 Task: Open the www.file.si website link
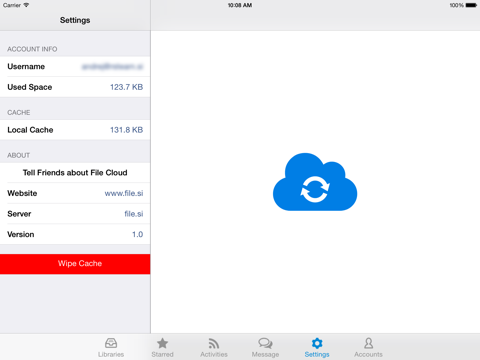coord(124,193)
